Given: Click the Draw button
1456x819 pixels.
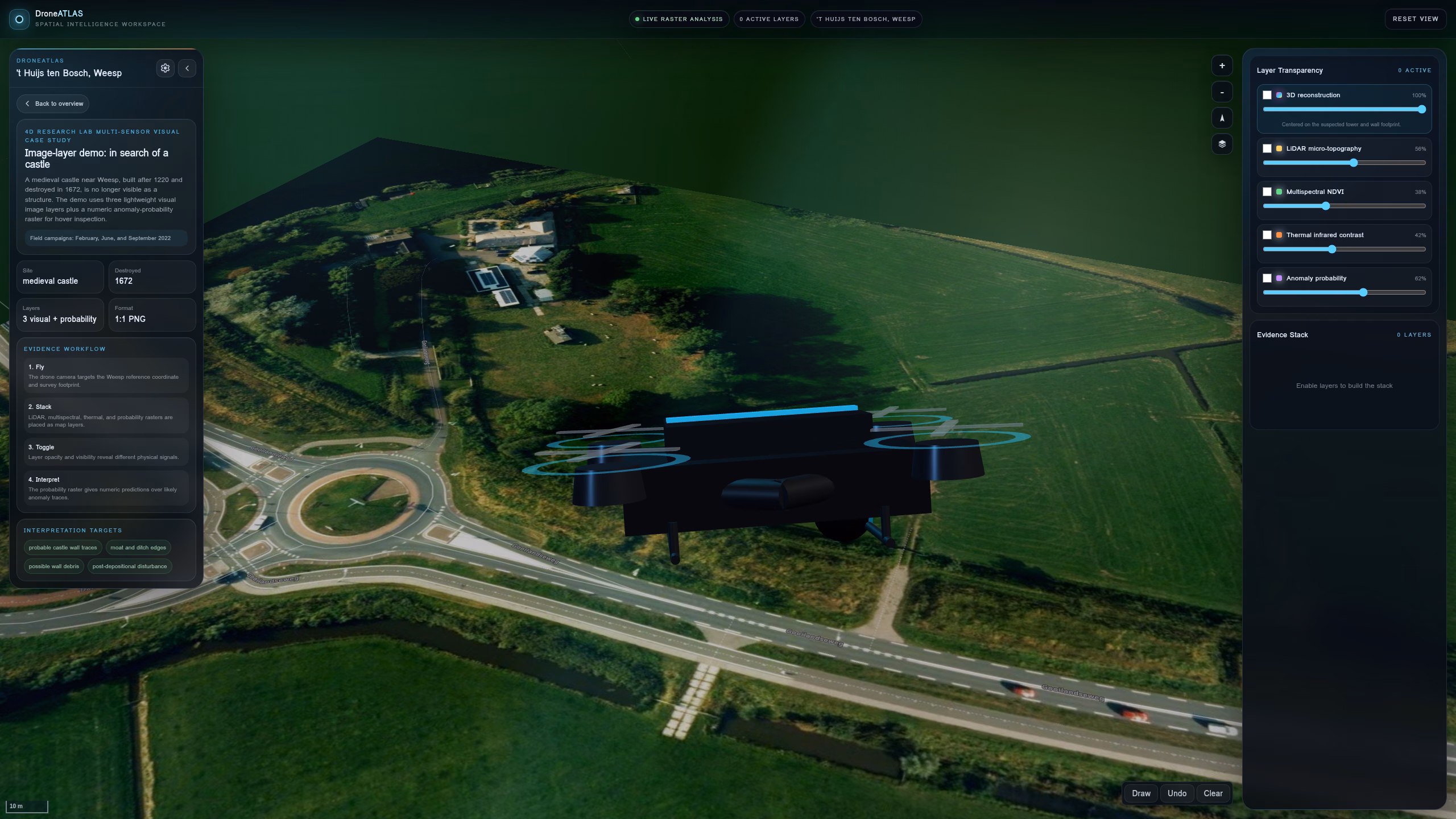Looking at the screenshot, I should (x=1141, y=793).
